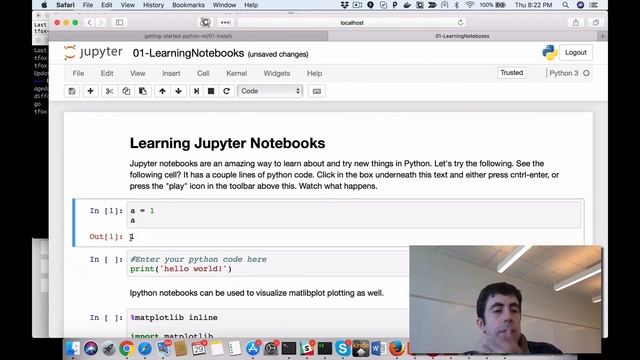Open the Safari Window menu

pos(224,5)
